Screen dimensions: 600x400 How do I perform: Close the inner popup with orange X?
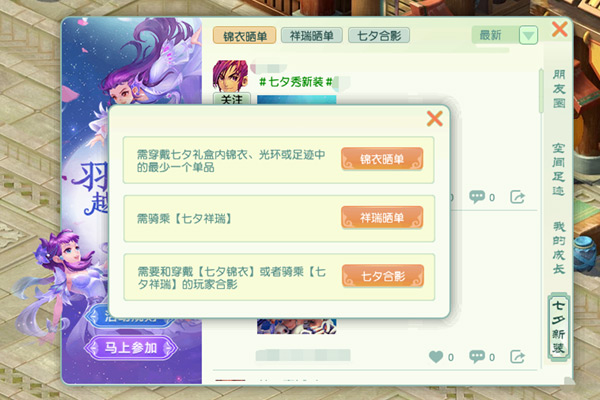tap(435, 118)
